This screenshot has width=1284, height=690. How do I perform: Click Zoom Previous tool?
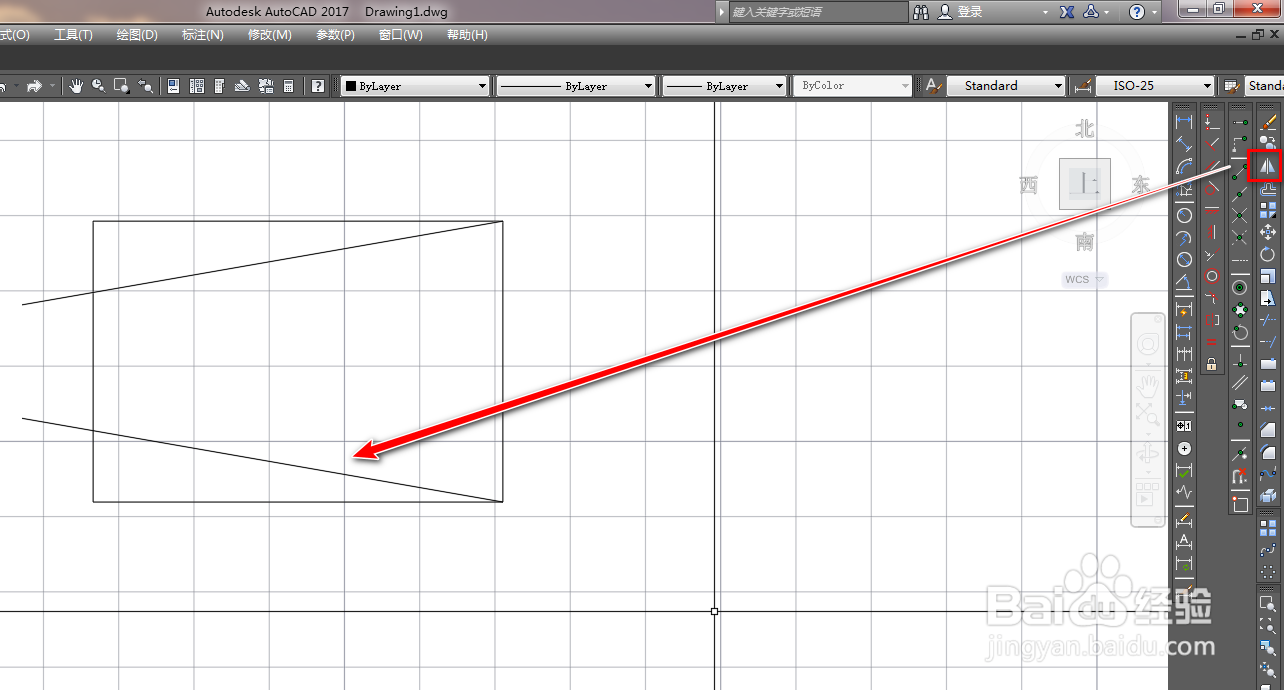point(145,86)
